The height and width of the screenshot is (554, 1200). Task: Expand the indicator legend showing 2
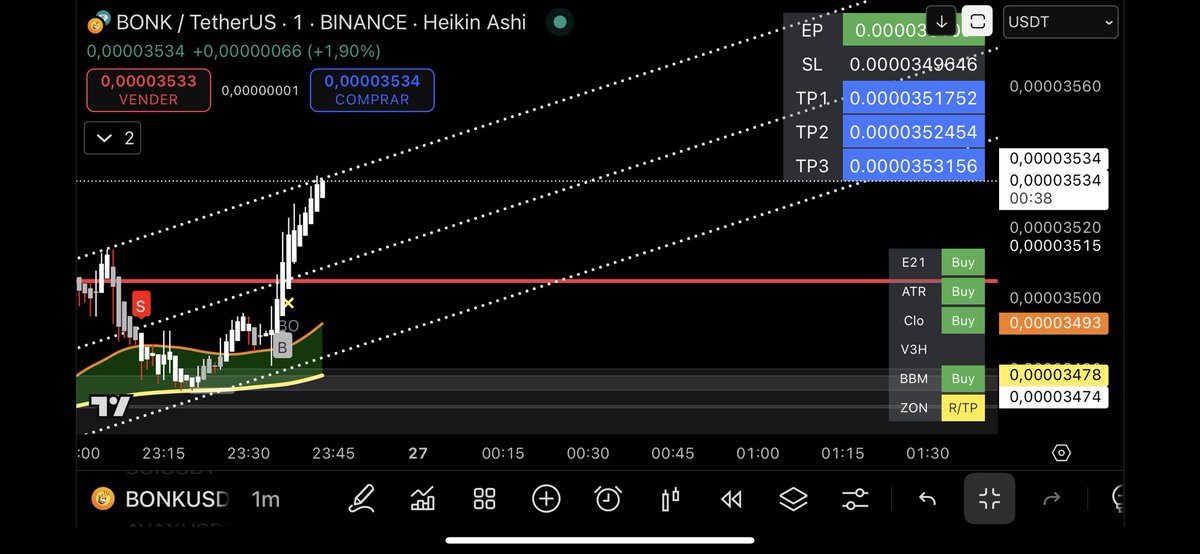pyautogui.click(x=112, y=138)
